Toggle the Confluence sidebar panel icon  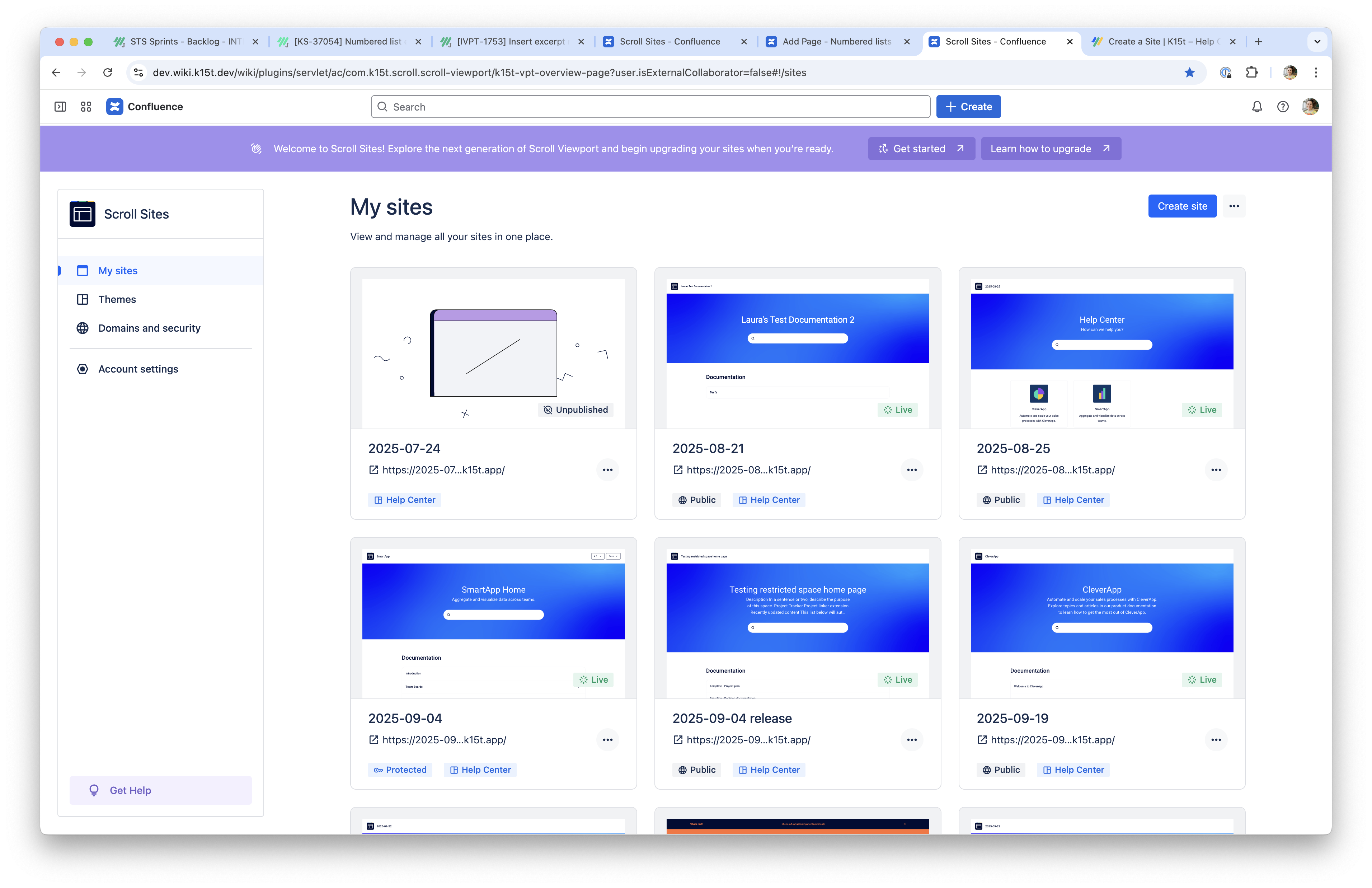pos(60,107)
